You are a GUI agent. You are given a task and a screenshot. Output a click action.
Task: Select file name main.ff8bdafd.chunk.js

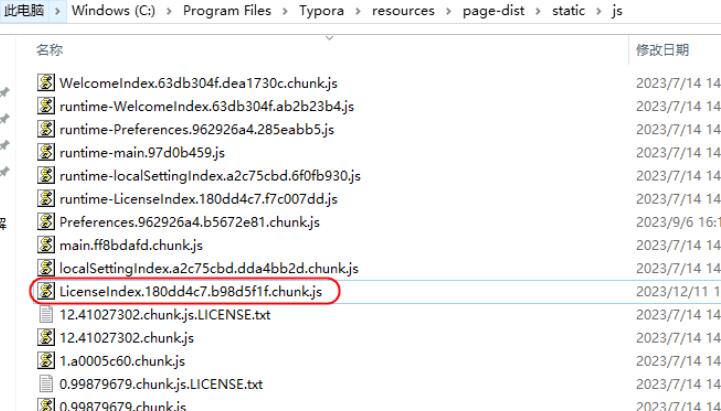click(x=131, y=245)
